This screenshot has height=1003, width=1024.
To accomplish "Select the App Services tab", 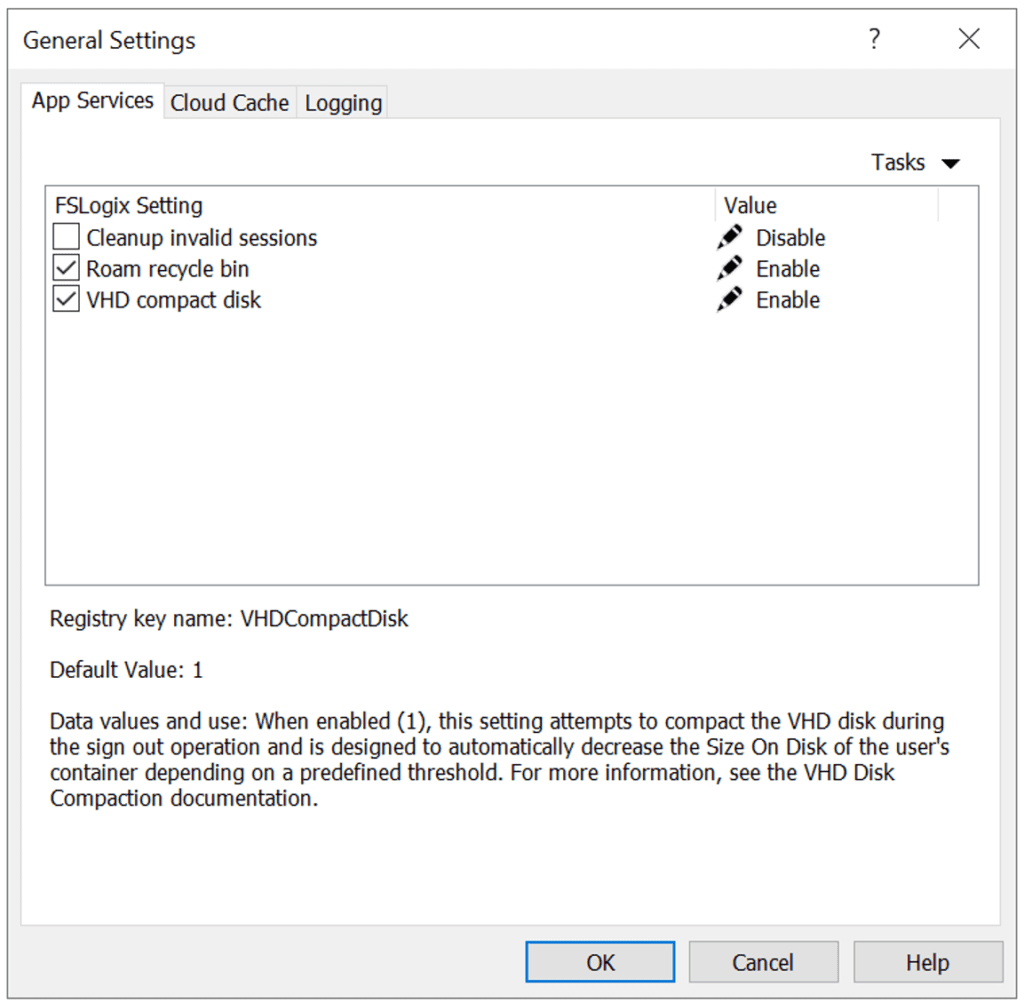I will 91,100.
